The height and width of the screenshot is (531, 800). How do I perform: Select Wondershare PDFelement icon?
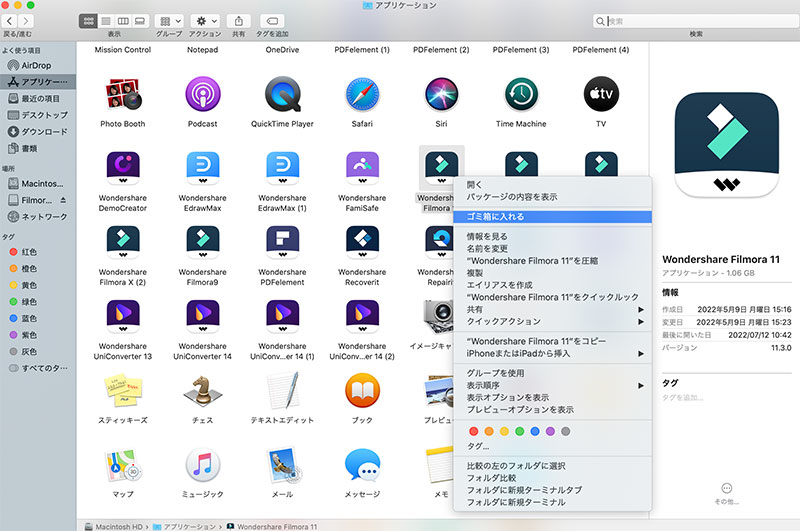[282, 242]
